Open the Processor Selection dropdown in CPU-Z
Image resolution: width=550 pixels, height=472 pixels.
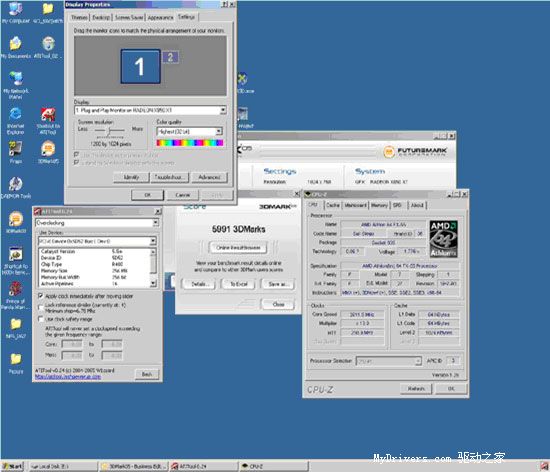[418, 361]
